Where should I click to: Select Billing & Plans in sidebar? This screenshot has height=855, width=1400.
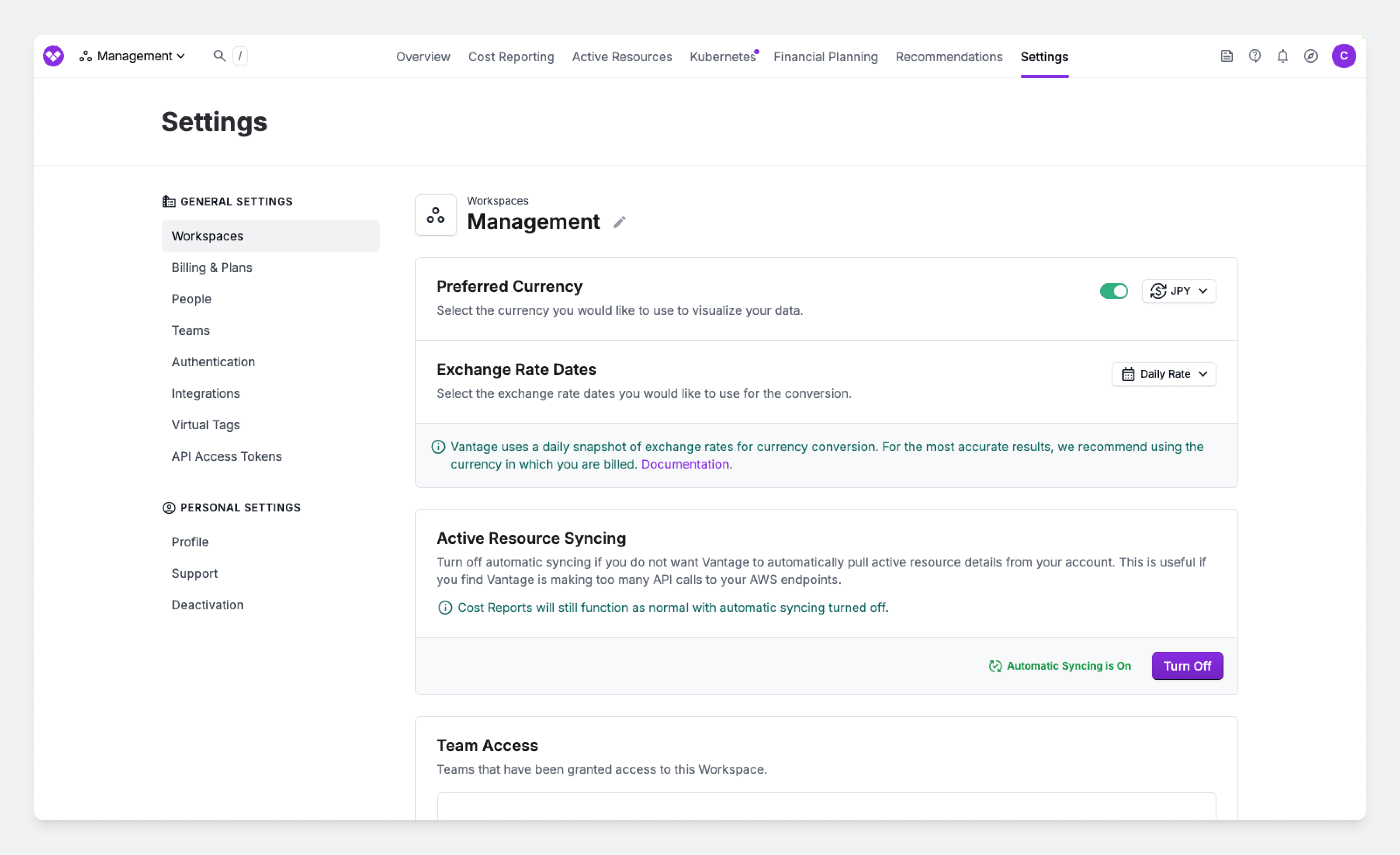tap(211, 267)
